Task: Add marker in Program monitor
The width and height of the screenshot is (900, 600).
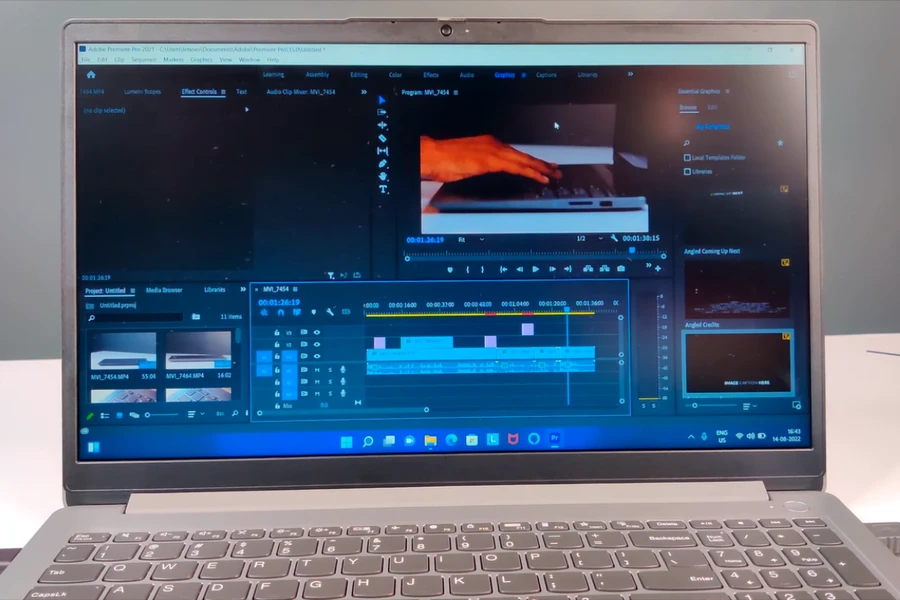Action: click(449, 269)
